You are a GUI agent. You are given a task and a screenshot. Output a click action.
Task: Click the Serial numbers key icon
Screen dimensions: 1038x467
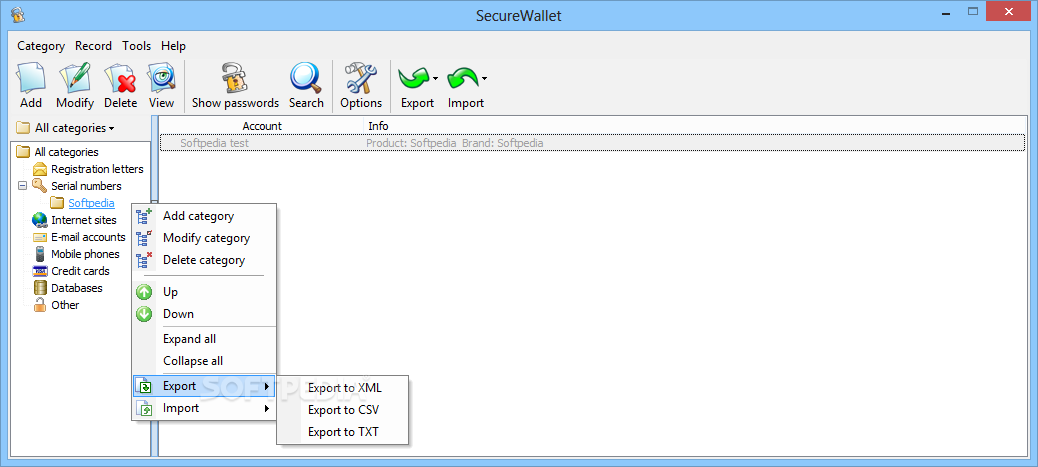(x=40, y=186)
